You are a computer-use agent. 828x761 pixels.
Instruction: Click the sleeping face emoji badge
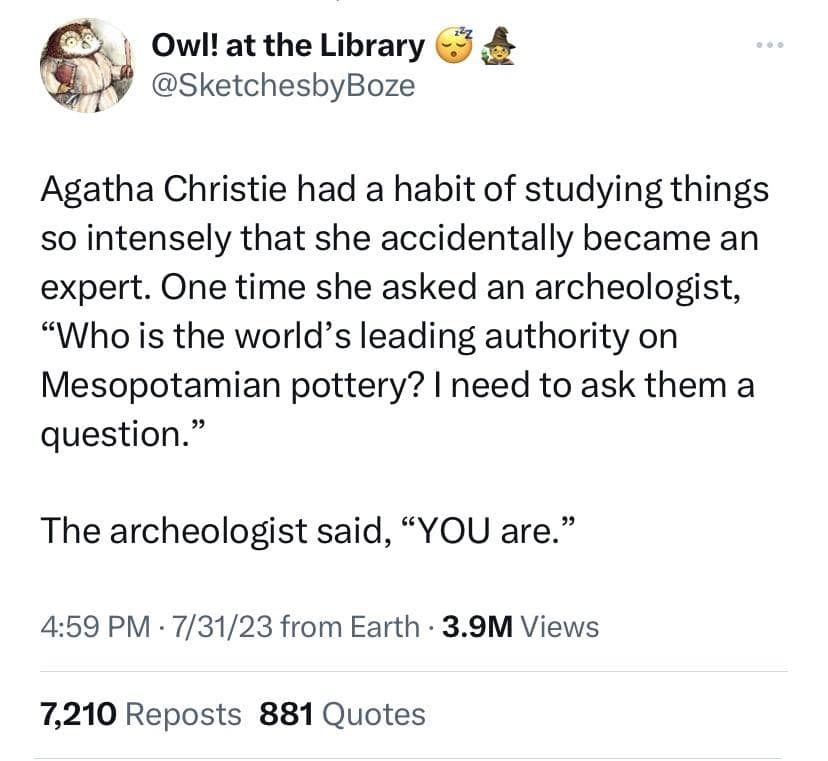(454, 45)
